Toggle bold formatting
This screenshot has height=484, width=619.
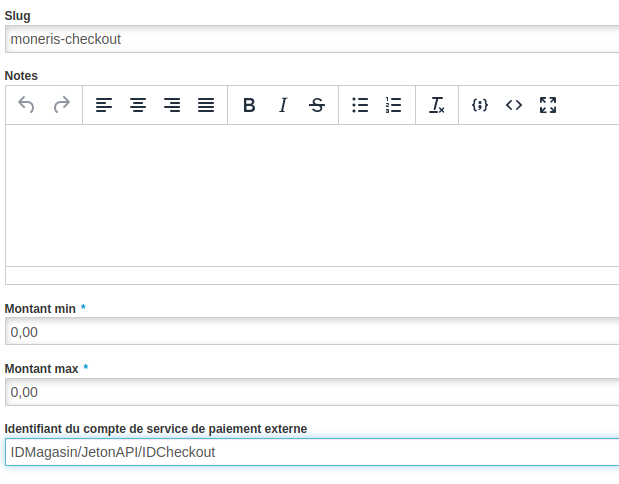[249, 105]
